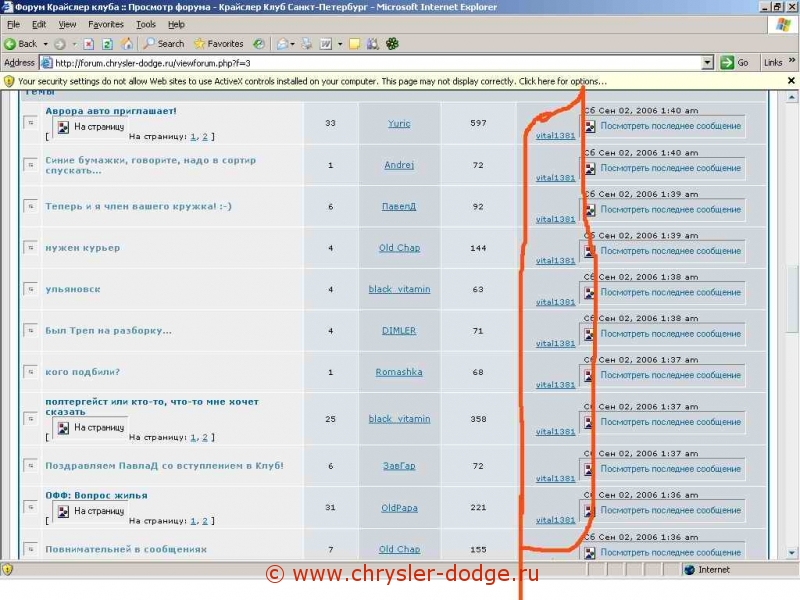The image size is (800, 600).
Task: Click the topic icon beside Аврора авто приглашает
Action: (31, 122)
